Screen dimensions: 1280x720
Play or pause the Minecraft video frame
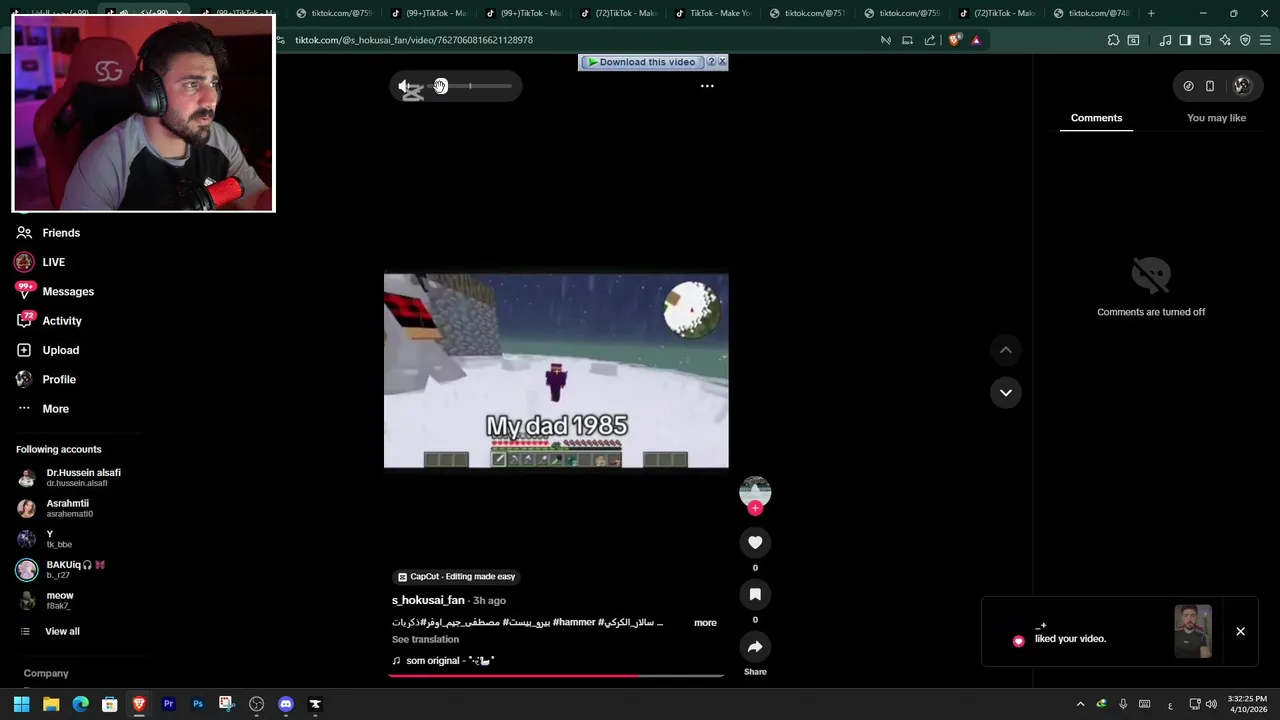pos(556,370)
